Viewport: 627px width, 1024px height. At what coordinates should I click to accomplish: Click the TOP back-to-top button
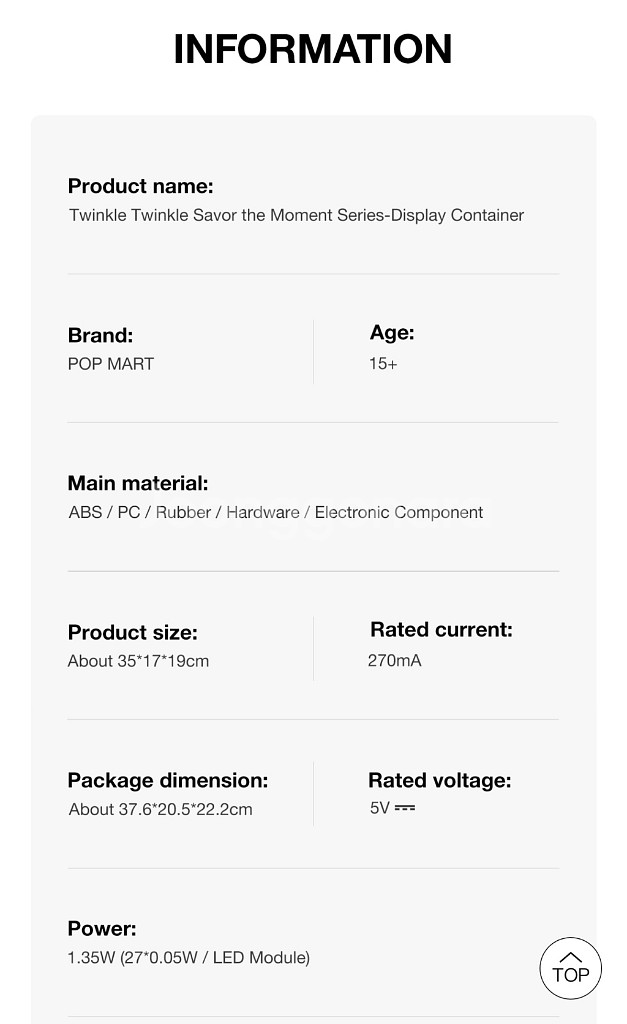click(570, 968)
